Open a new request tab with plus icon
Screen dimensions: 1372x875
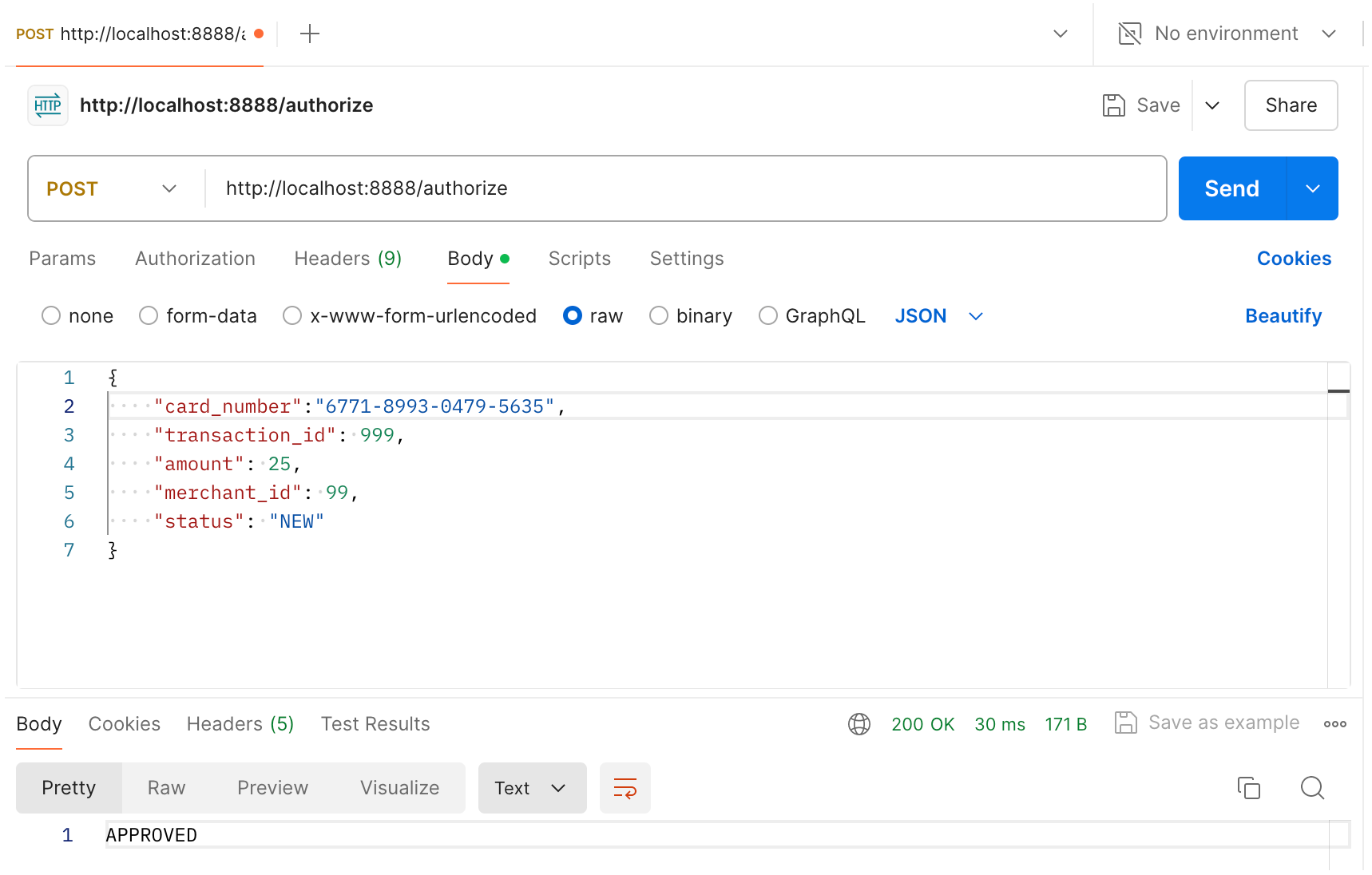pos(309,34)
